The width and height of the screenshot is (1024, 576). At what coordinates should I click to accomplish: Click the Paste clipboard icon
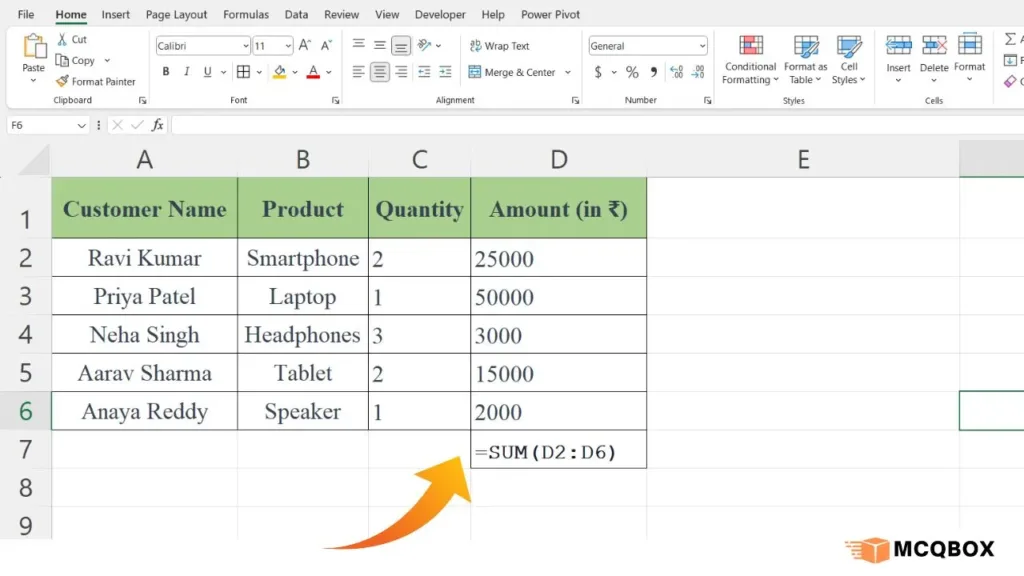coord(34,48)
